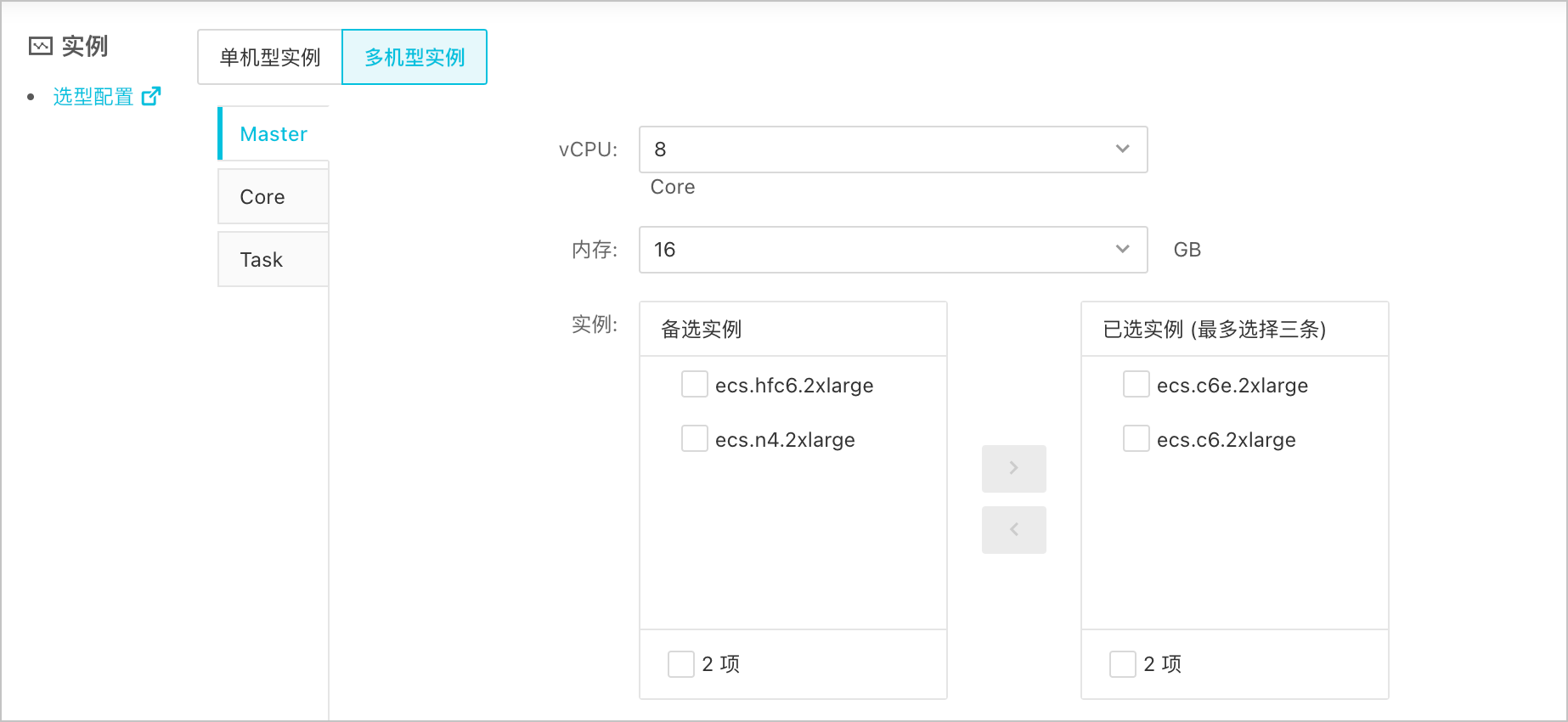Click the move-left arrow transfer button
The width and height of the screenshot is (1568, 722).
(1014, 530)
